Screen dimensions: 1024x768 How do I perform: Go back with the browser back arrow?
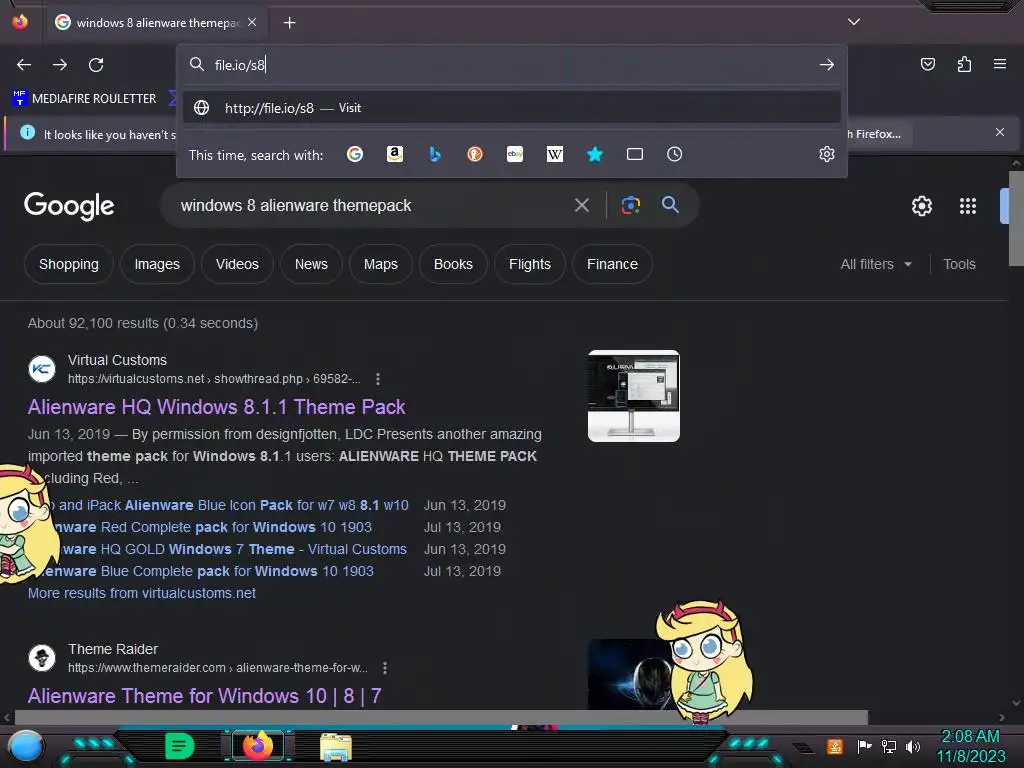(x=24, y=65)
